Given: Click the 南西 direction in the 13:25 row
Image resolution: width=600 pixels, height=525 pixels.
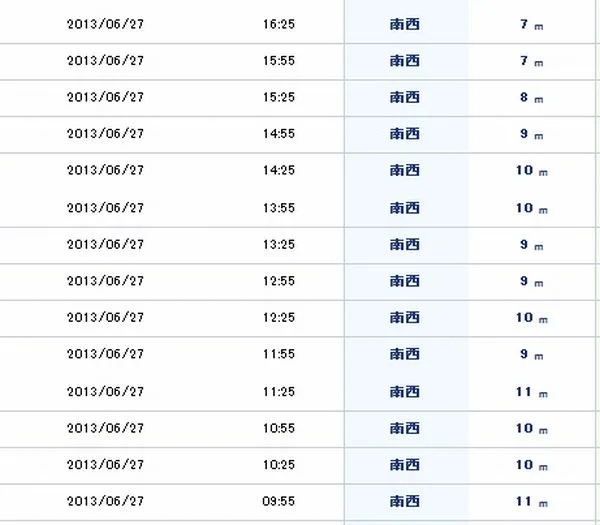Looking at the screenshot, I should (x=404, y=245).
